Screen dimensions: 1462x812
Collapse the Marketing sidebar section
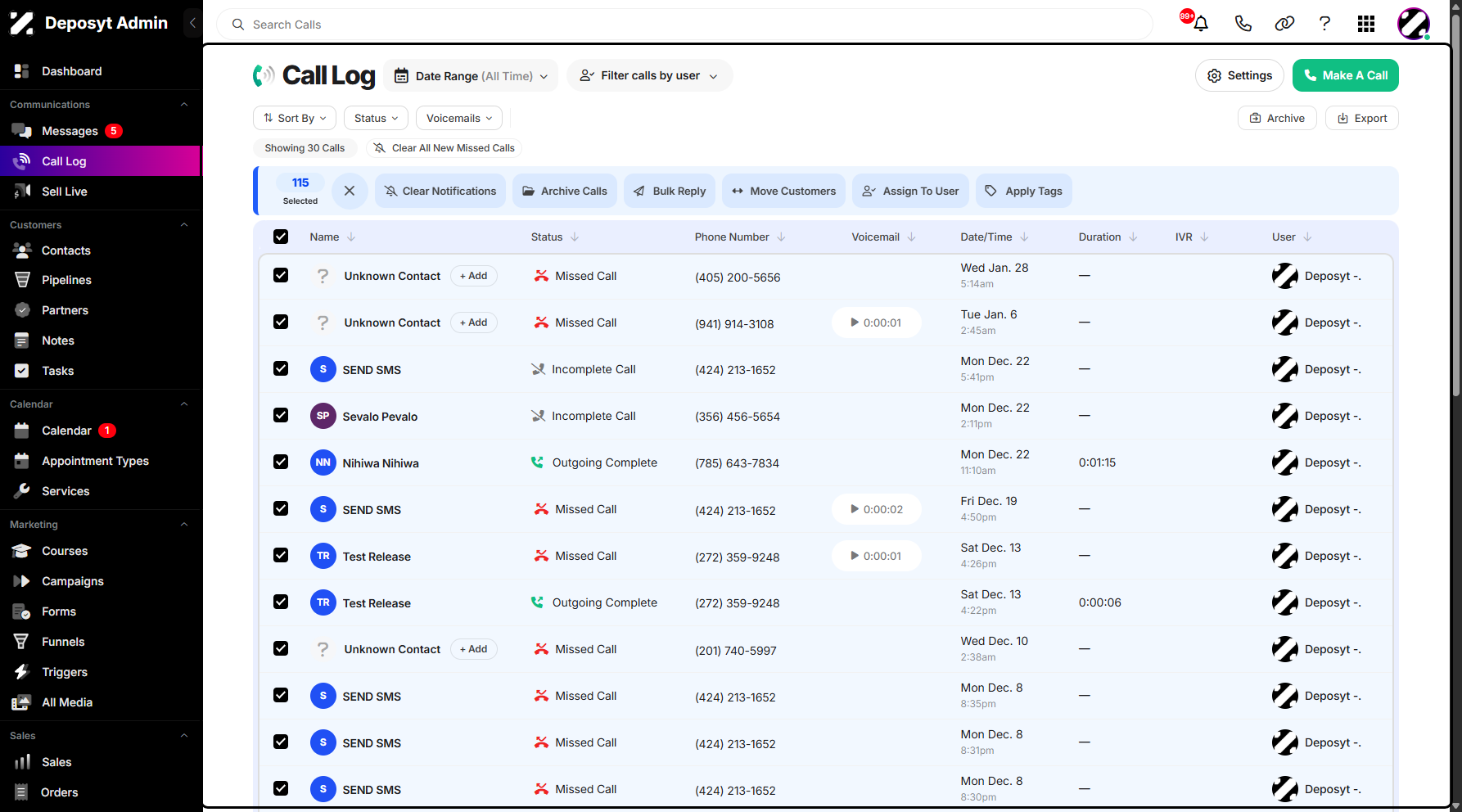click(x=184, y=525)
